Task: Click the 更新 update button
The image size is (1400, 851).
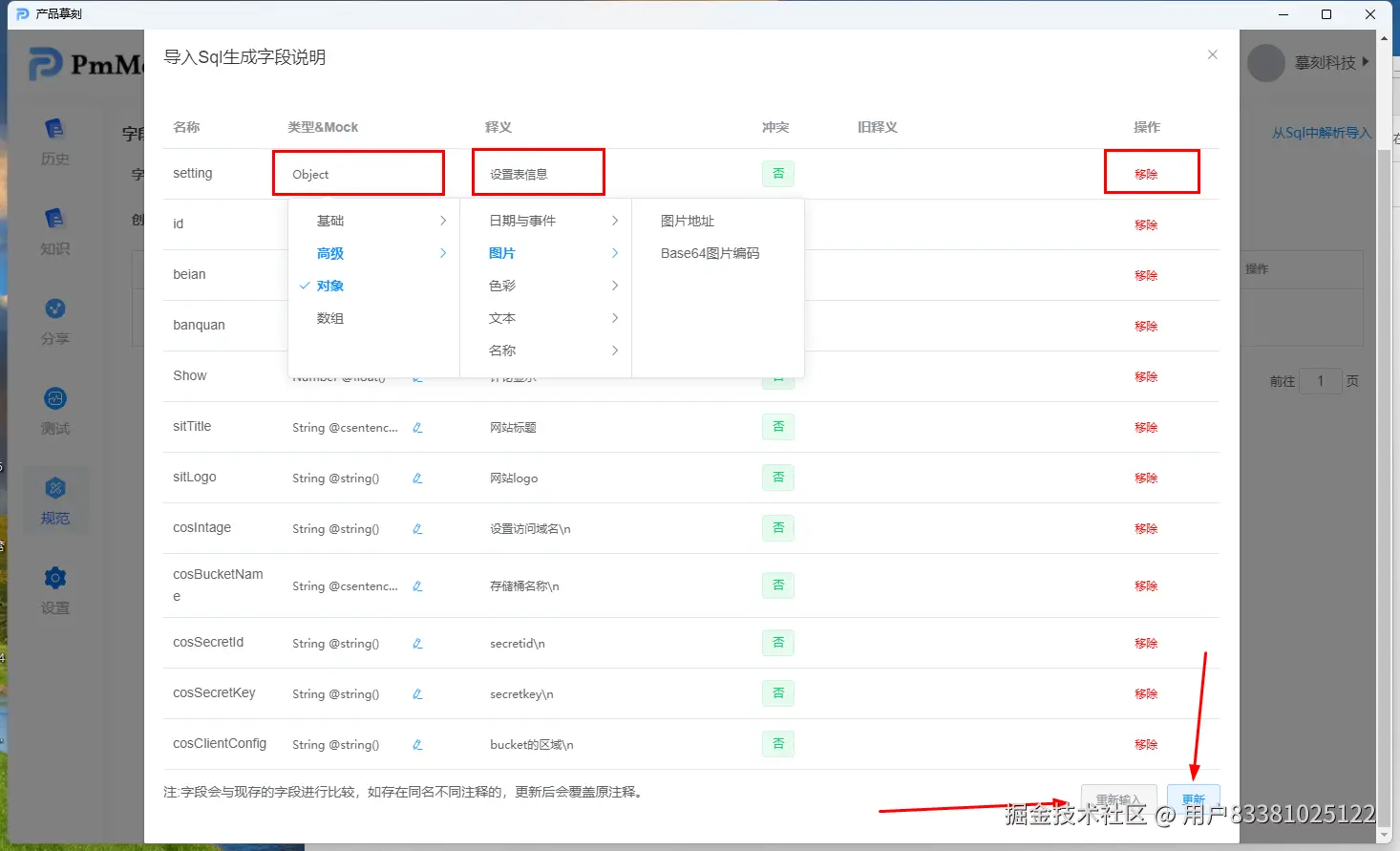Action: coord(1194,799)
